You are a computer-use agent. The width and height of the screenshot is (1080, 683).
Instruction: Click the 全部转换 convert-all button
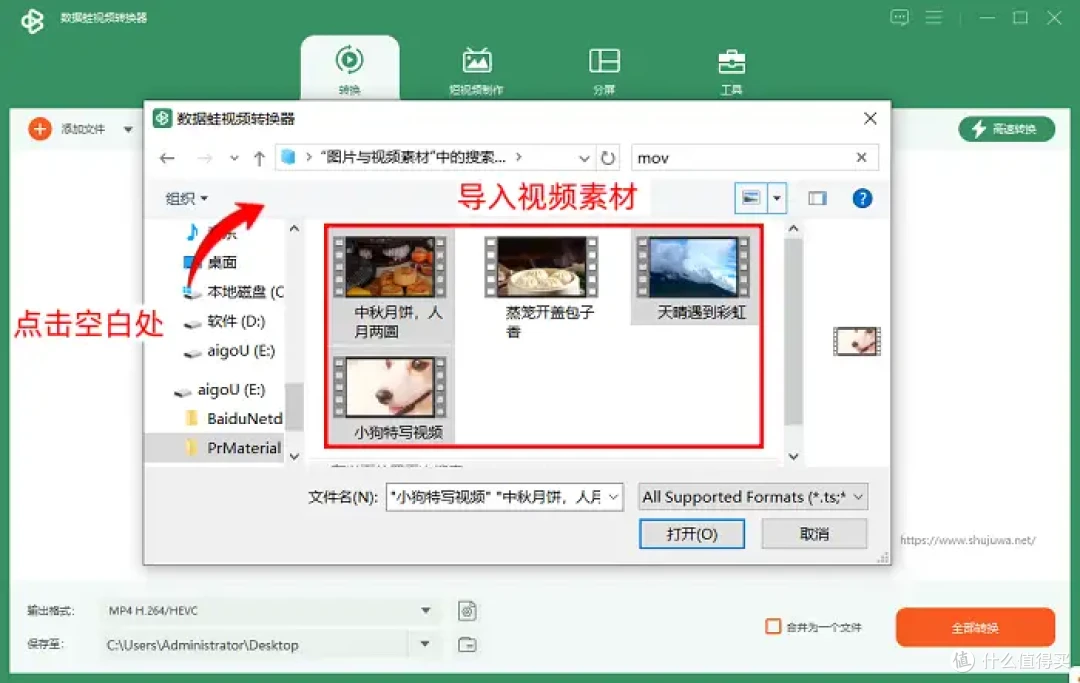pos(975,627)
